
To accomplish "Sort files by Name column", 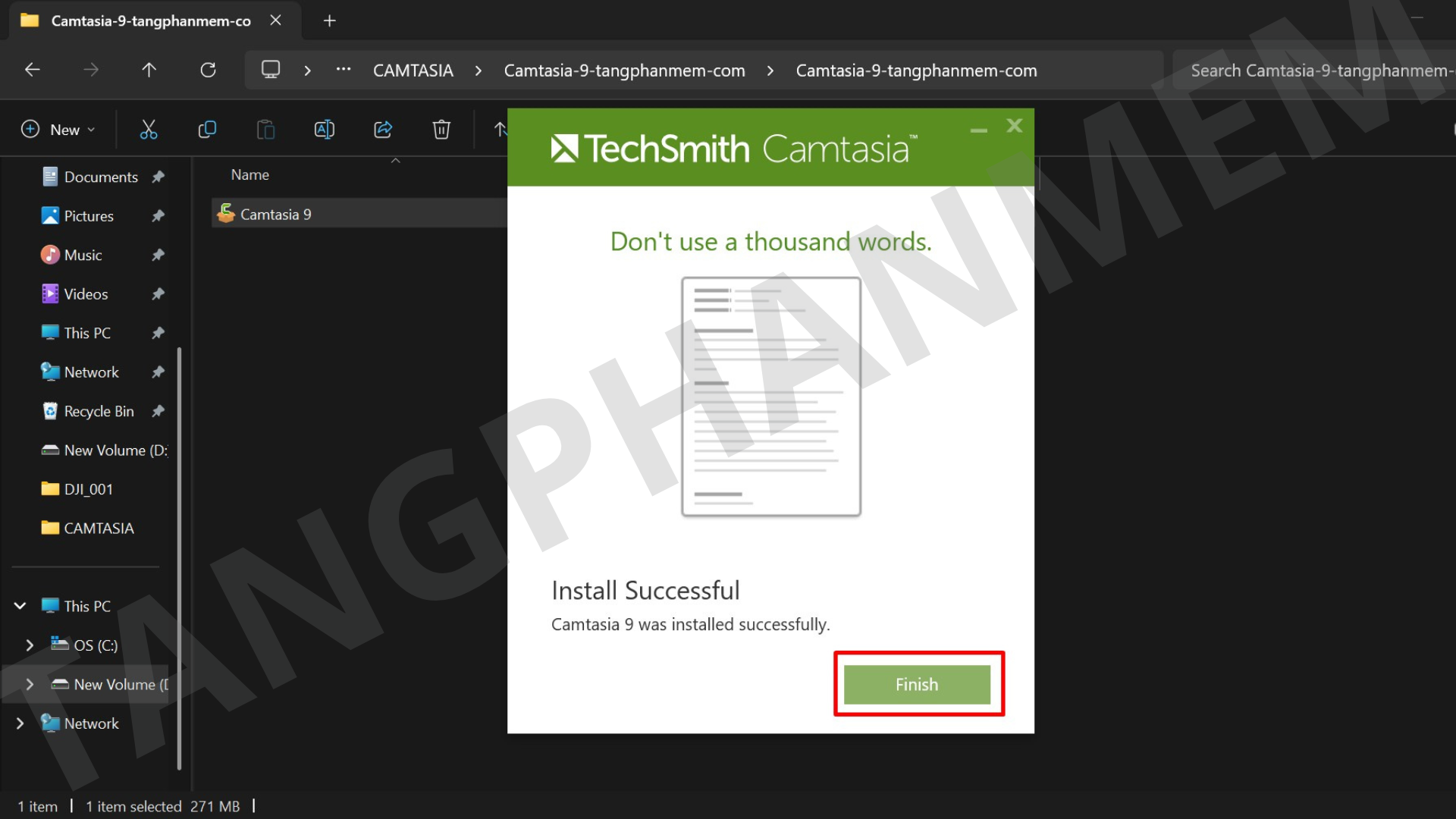I will pos(250,175).
